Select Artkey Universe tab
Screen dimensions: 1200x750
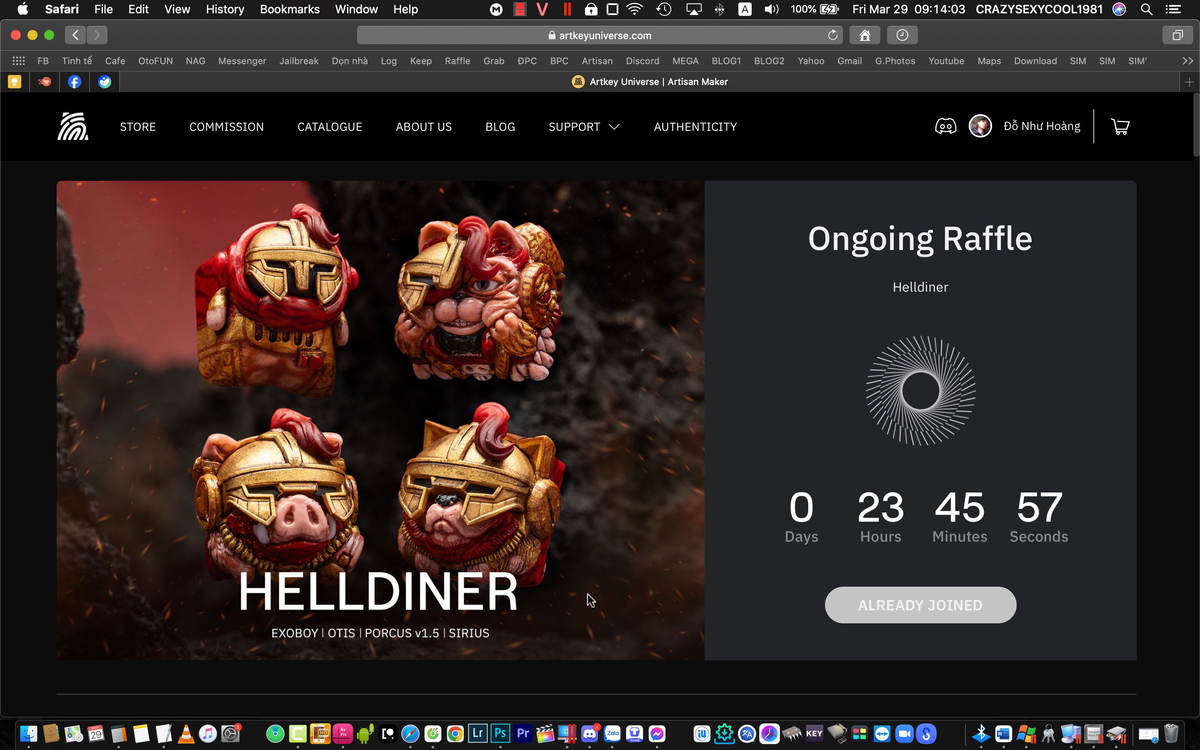650,82
